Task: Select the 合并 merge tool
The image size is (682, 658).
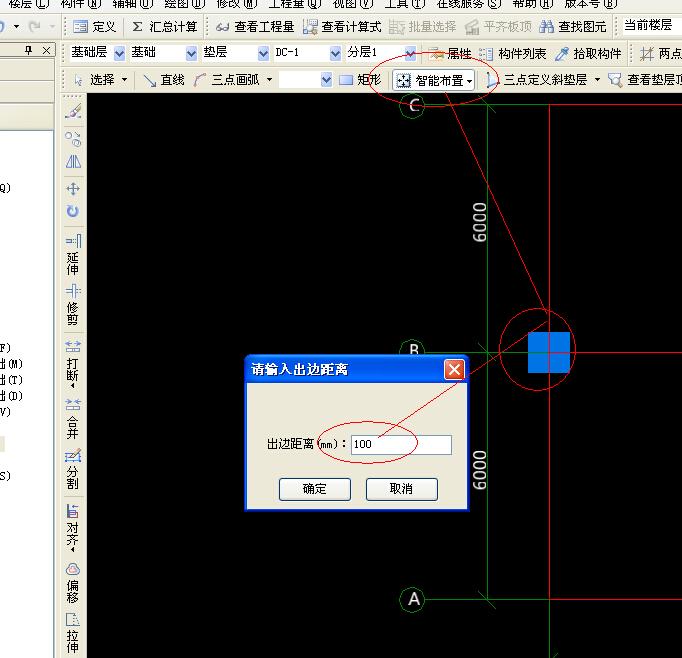Action: [73, 418]
